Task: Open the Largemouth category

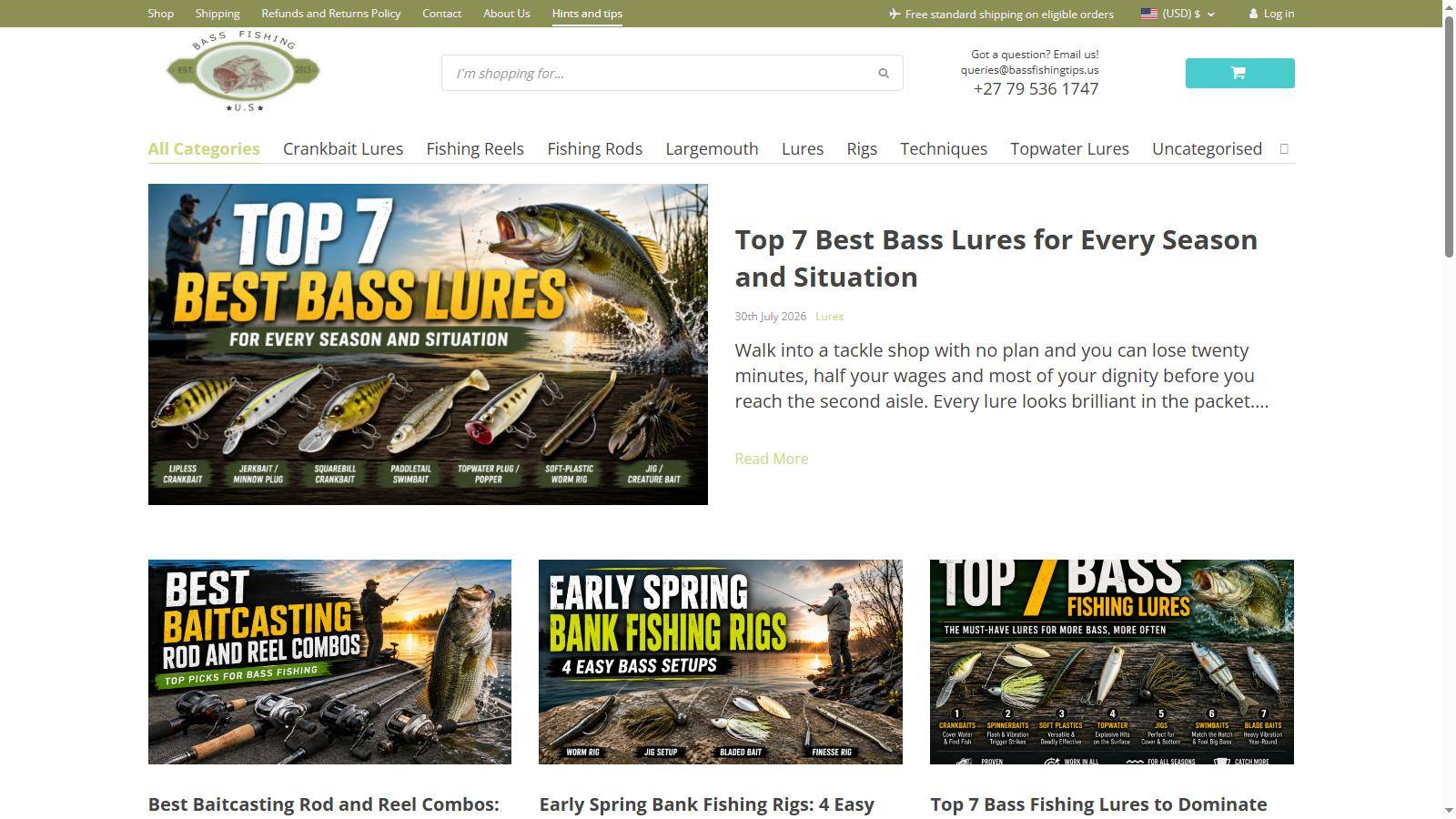Action: click(712, 148)
